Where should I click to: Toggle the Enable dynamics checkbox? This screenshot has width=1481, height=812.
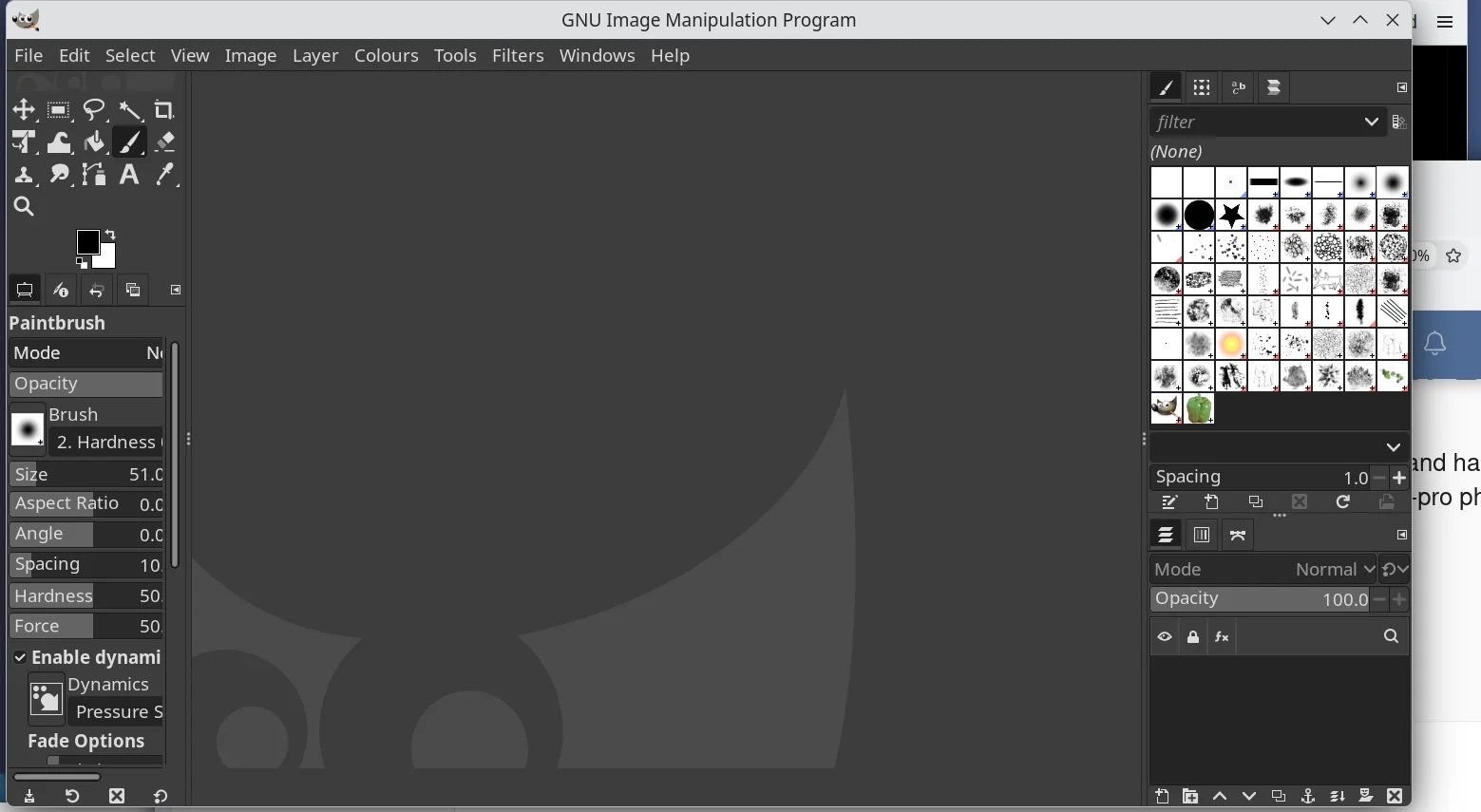(20, 658)
